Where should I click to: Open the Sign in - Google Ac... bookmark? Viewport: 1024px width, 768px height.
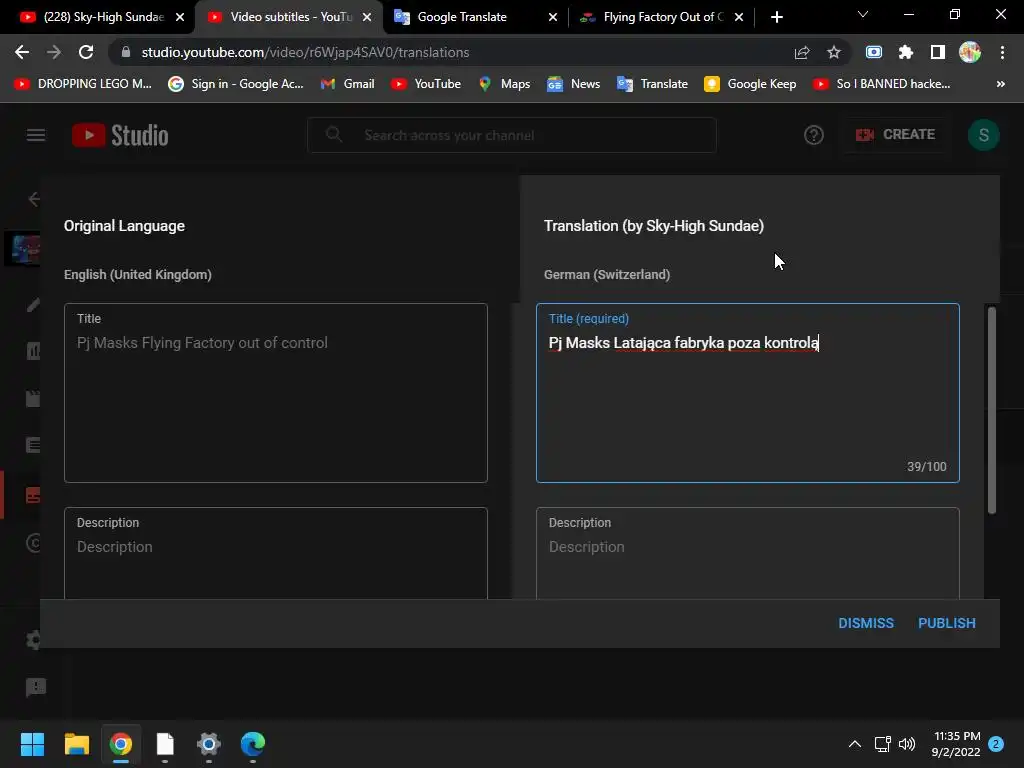point(236,84)
